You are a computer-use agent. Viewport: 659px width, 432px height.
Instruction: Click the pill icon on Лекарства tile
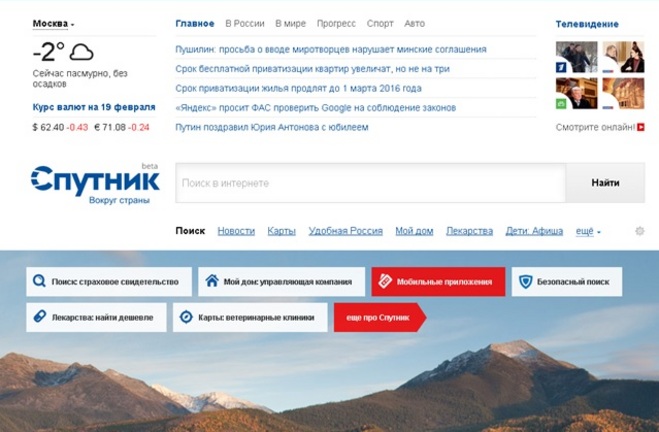[x=40, y=316]
